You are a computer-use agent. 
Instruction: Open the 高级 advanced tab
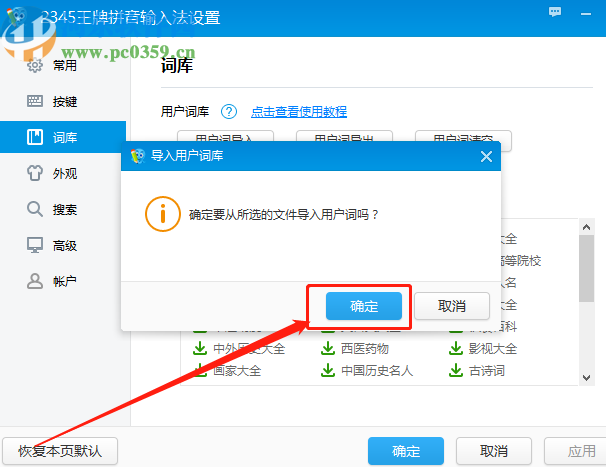coord(63,245)
